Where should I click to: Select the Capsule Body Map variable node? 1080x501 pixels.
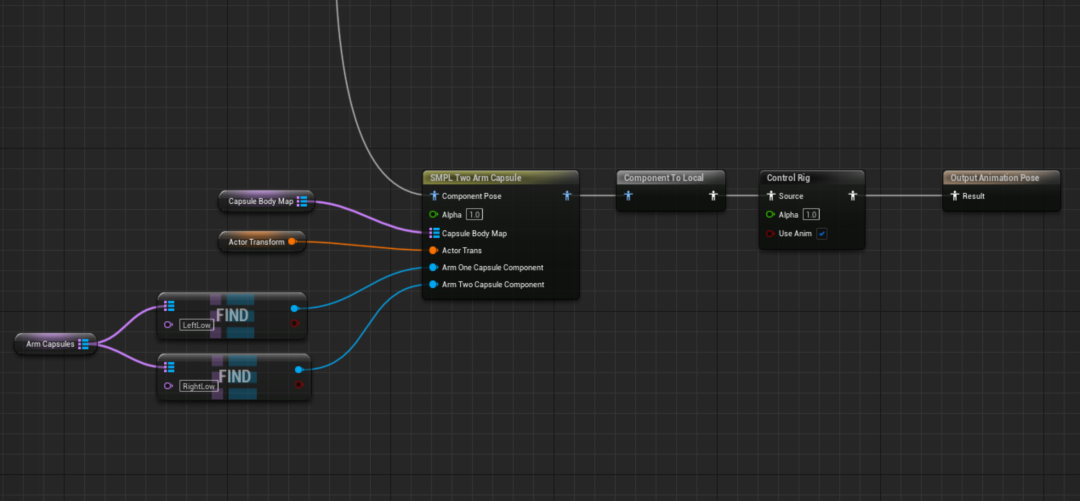pos(266,201)
